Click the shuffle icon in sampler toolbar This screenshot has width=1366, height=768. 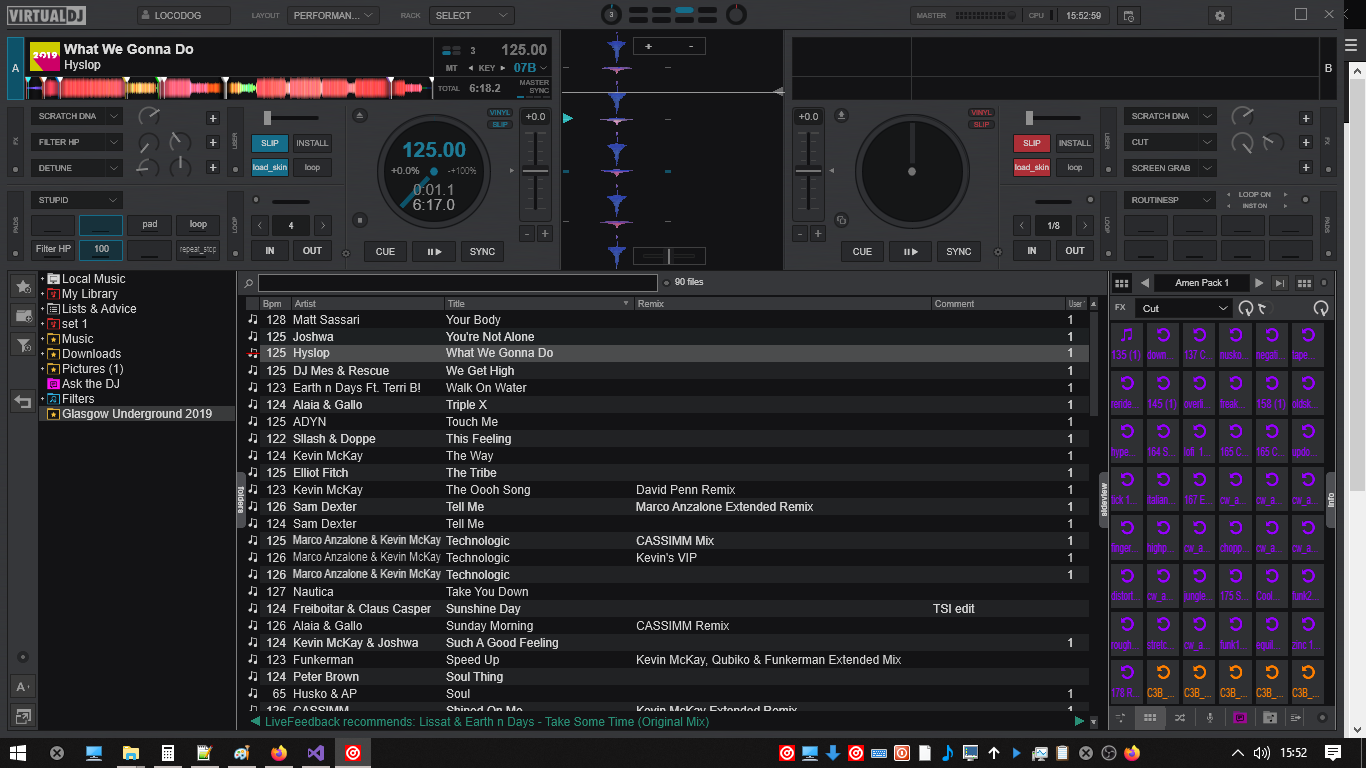(x=1180, y=718)
